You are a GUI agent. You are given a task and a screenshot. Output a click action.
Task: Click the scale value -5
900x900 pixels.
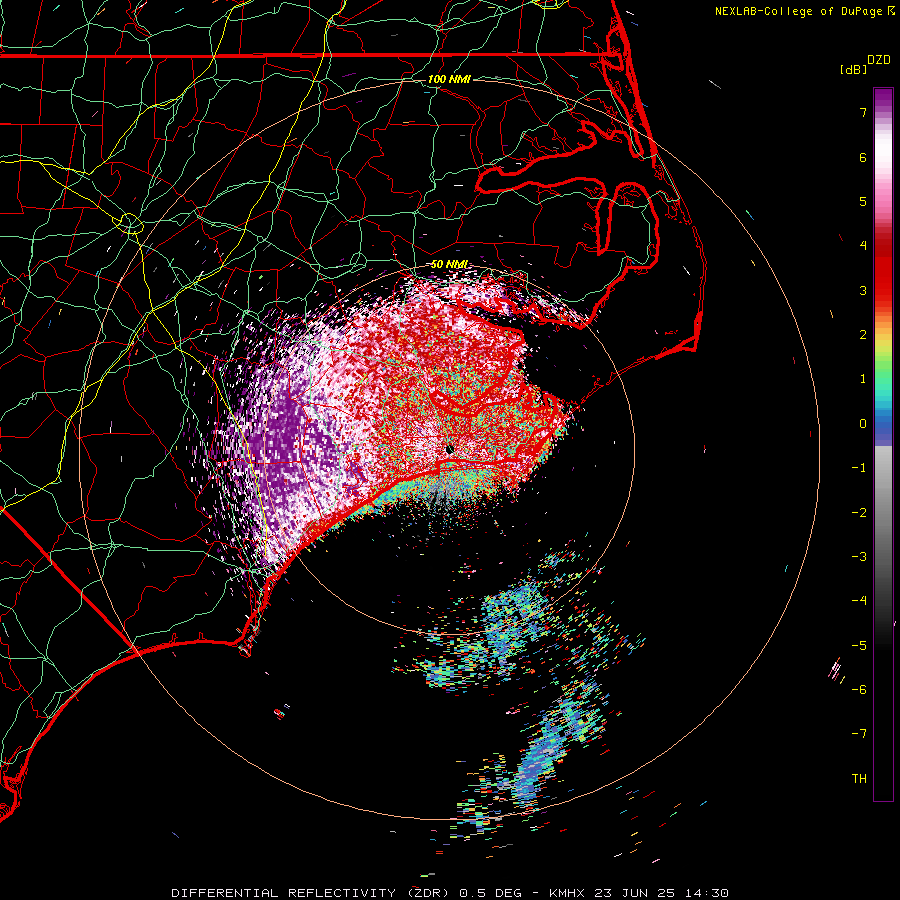859,646
